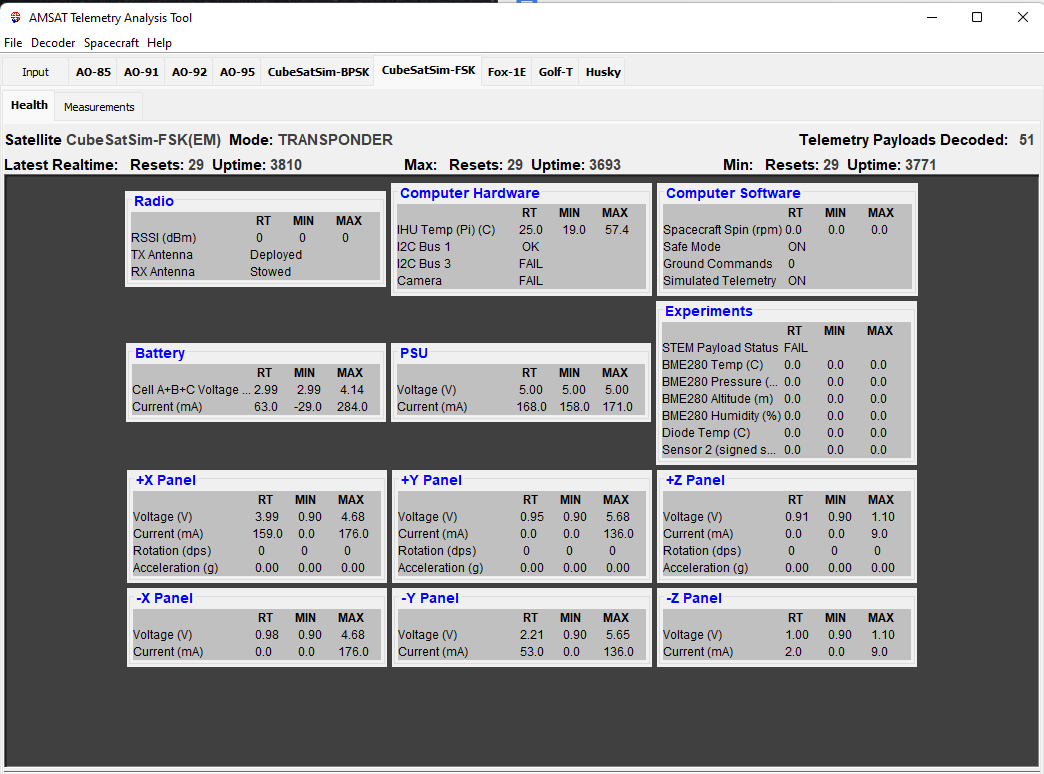1044x774 pixels.
Task: Click the Spacecraft Spin (rpm) label
Action: pos(722,230)
